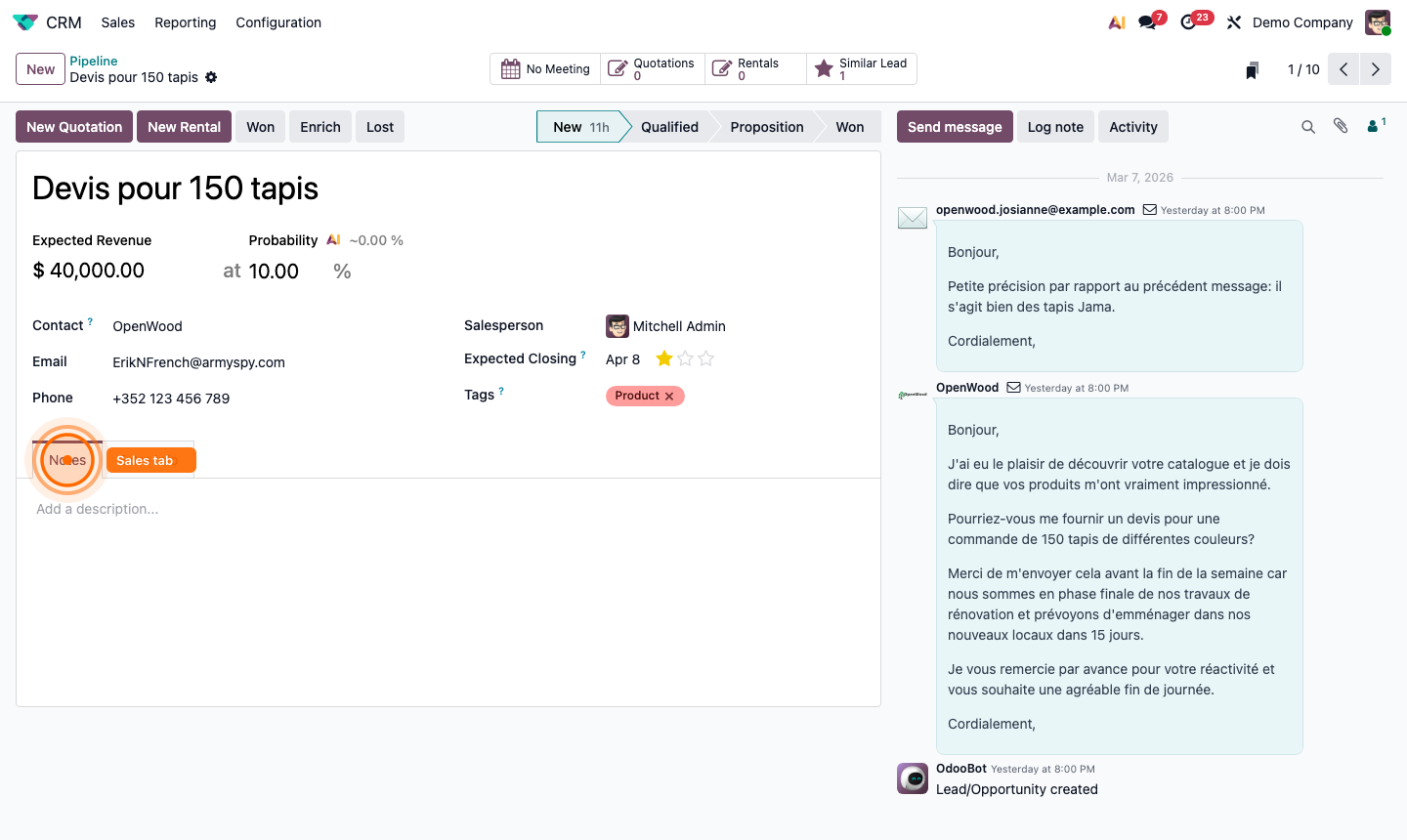Switch to the Sales tab

click(x=150, y=459)
